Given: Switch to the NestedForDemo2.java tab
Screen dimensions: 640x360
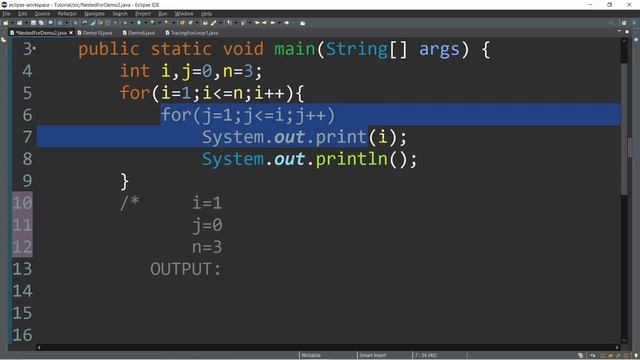Looking at the screenshot, I should coord(41,33).
